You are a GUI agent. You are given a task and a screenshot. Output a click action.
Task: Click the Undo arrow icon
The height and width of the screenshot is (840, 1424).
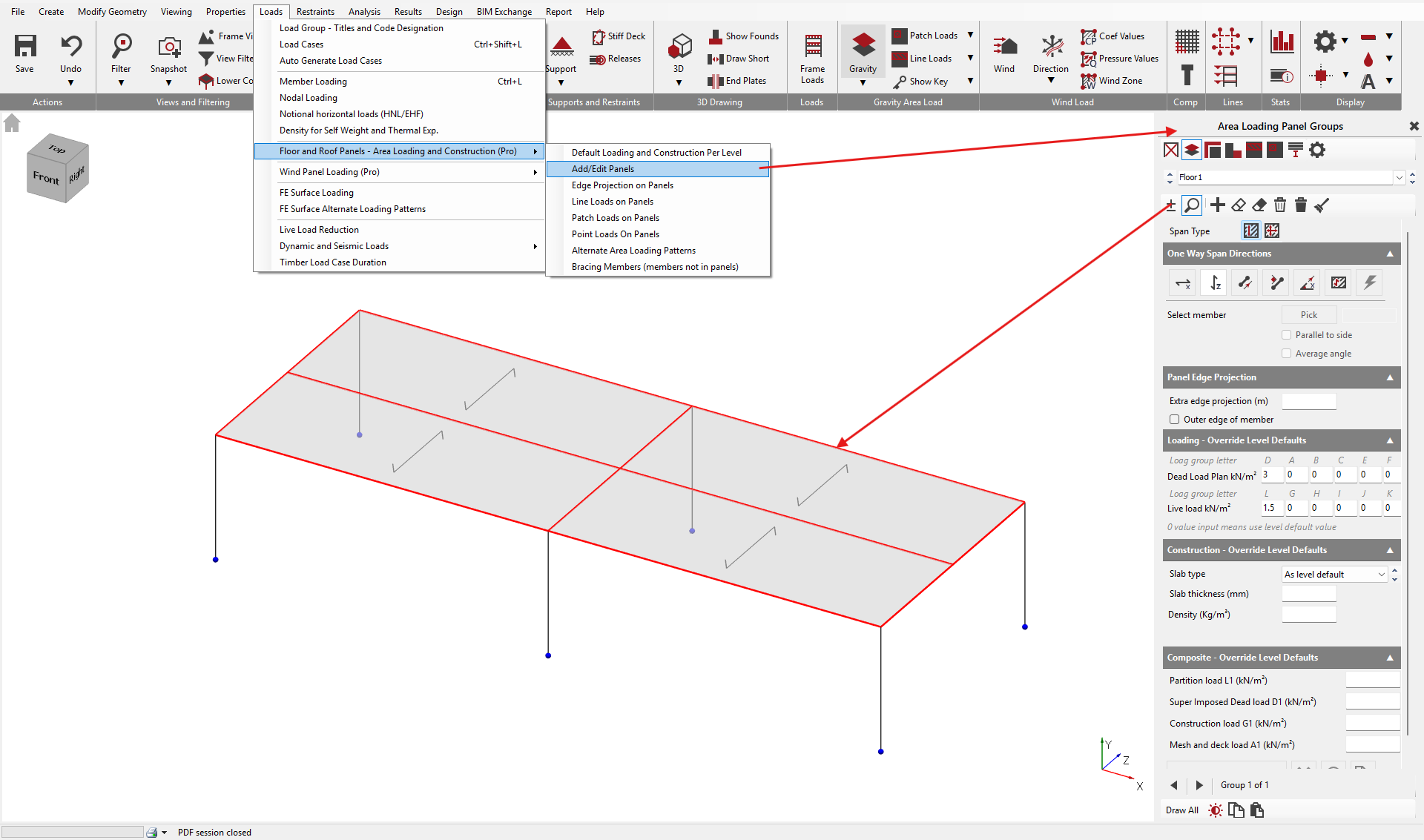click(70, 46)
